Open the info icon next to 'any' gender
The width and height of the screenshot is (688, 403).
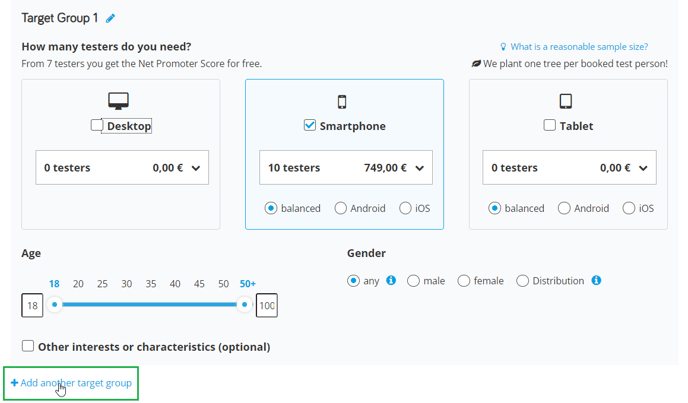(391, 280)
